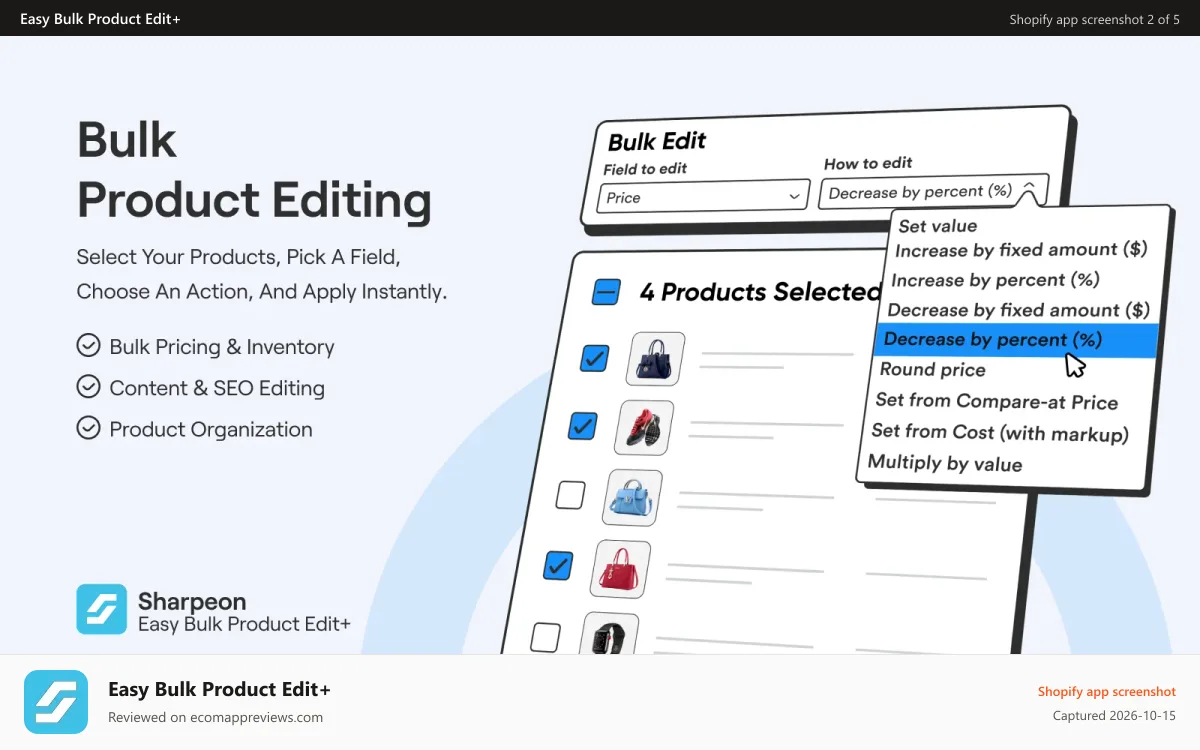Viewport: 1200px width, 750px height.
Task: Choose Multiply by value option
Action: [944, 463]
